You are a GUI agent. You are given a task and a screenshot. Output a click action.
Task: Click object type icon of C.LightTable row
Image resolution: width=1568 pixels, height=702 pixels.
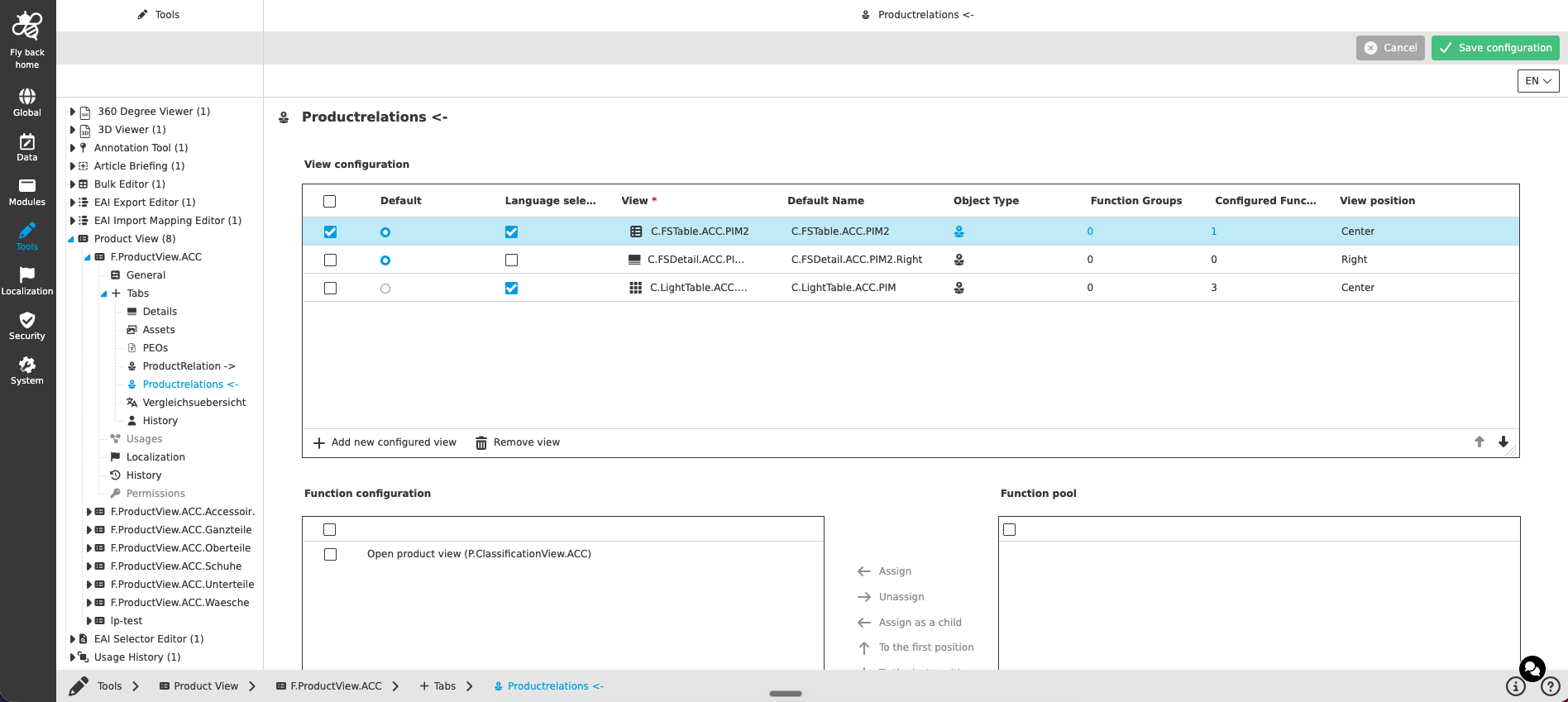point(959,288)
